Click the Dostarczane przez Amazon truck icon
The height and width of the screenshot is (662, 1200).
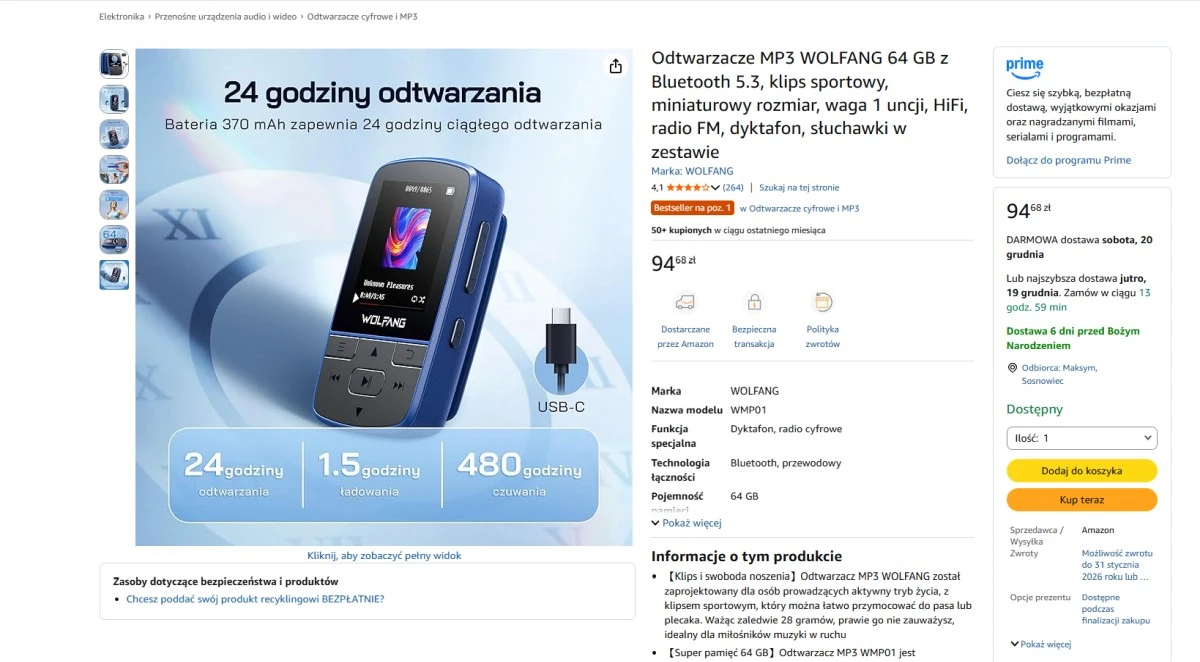685,302
